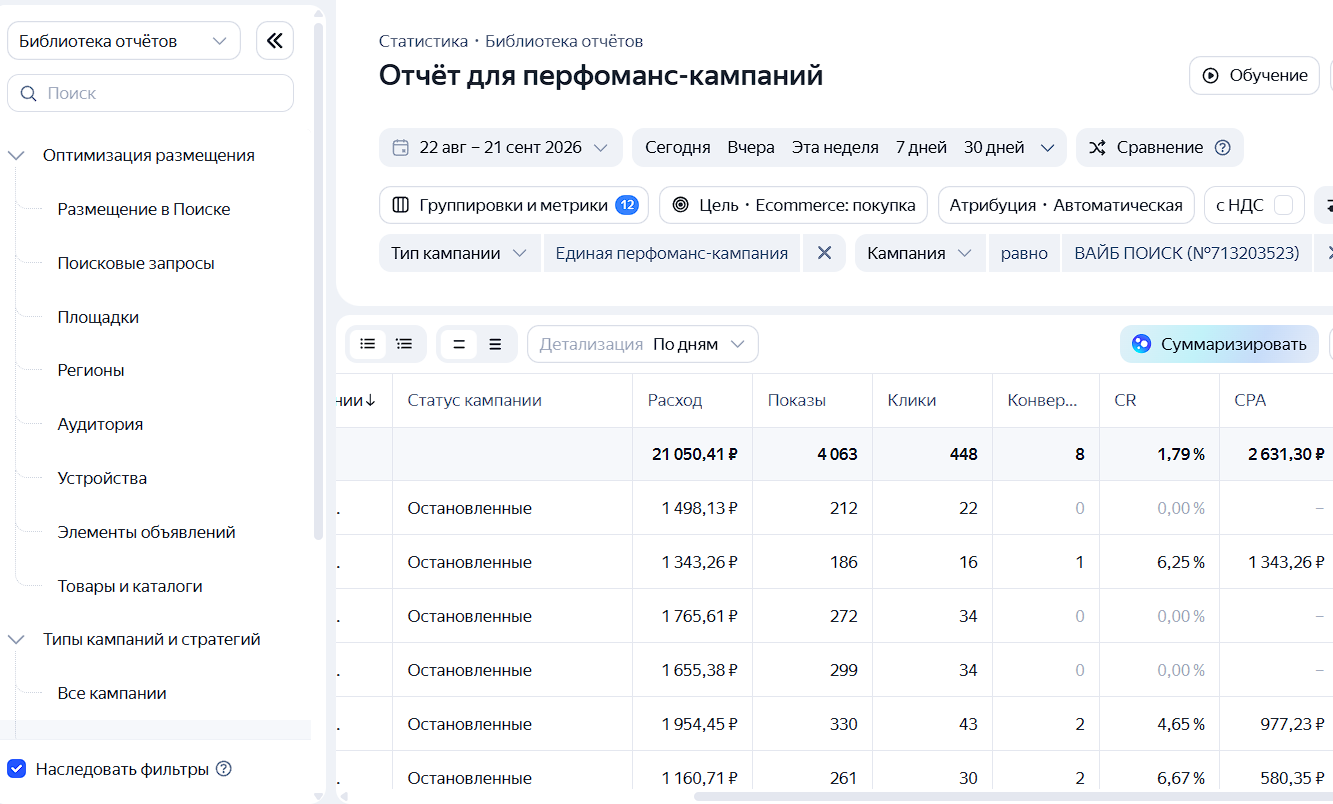Select the Сегодня period preset
Viewport: 1333px width, 804px height.
tap(677, 147)
